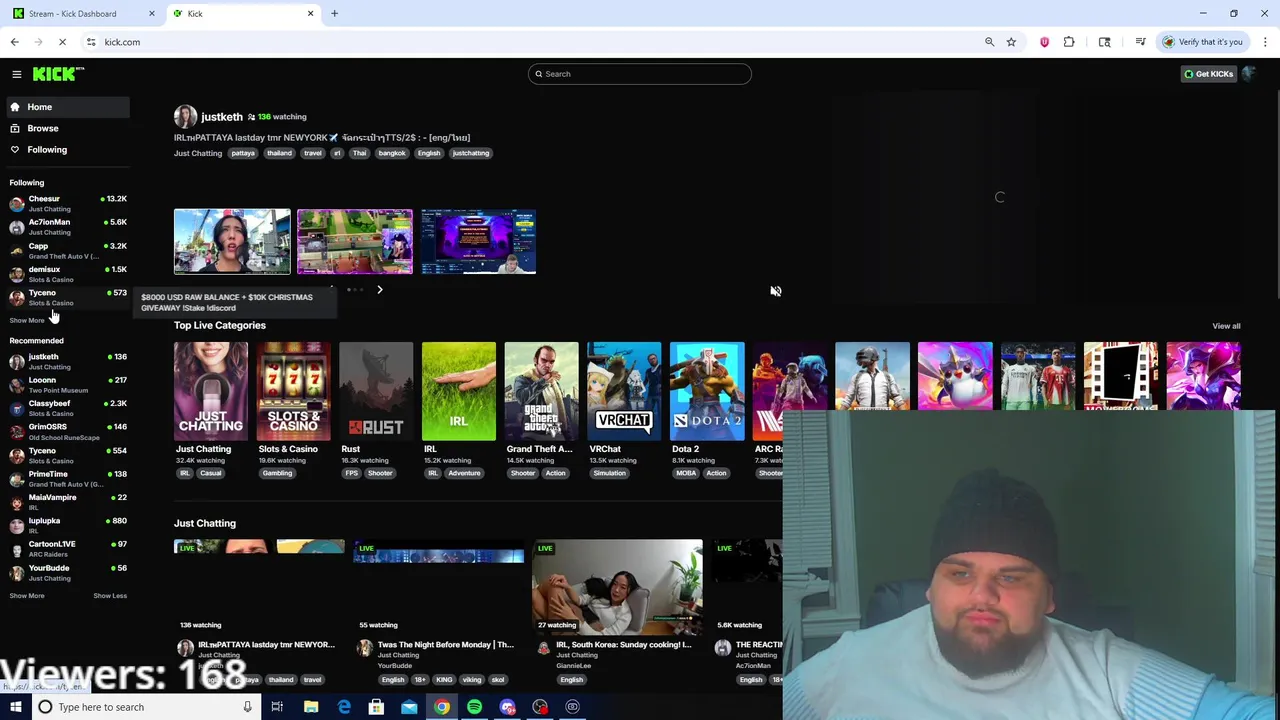The width and height of the screenshot is (1280, 720).
Task: Open Chrome three-dot menu
Action: (1265, 42)
